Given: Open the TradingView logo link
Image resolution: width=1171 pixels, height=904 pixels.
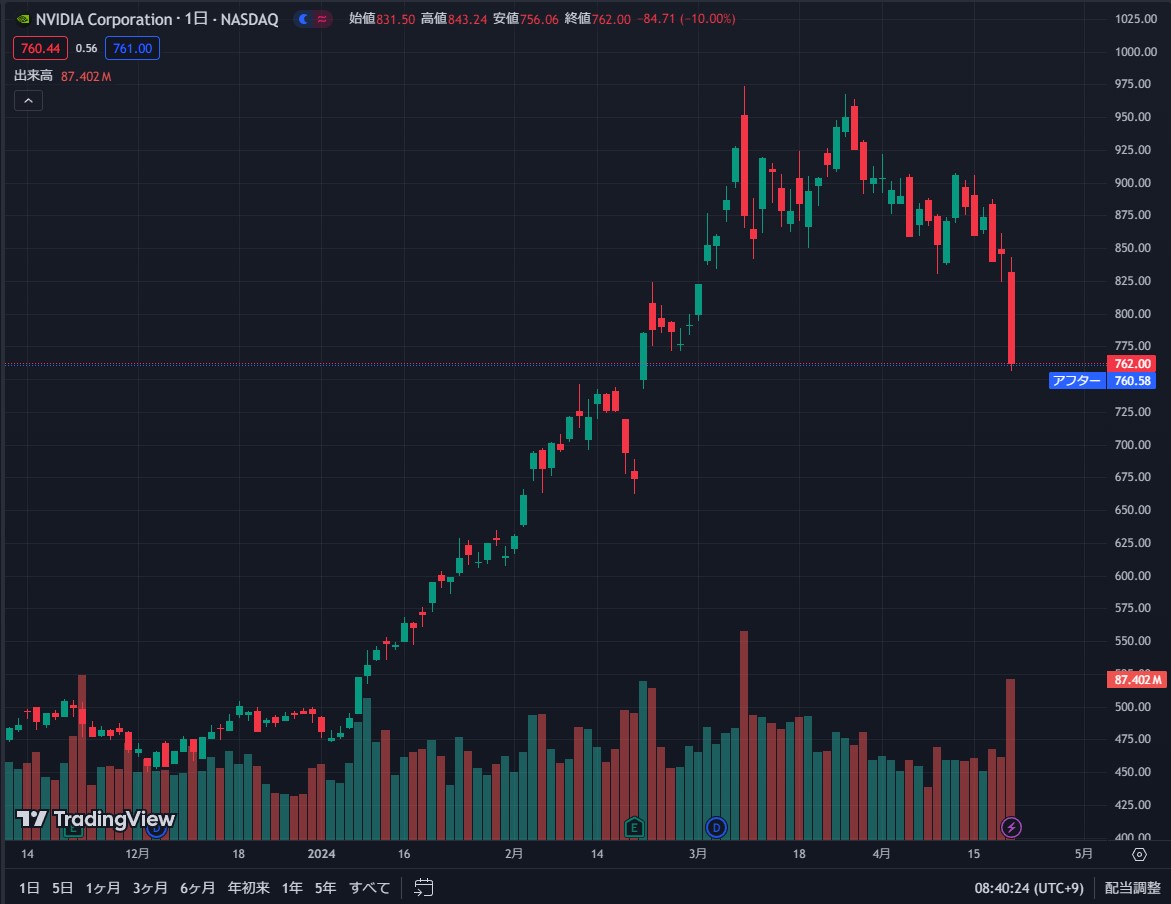Looking at the screenshot, I should 96,819.
